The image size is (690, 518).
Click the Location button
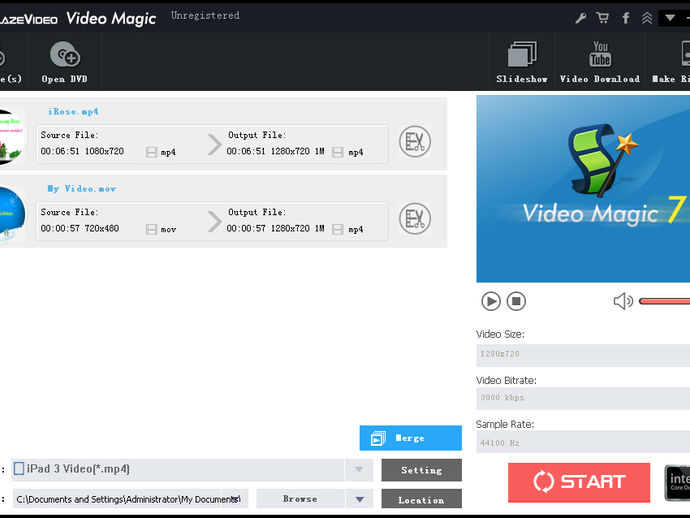click(422, 500)
